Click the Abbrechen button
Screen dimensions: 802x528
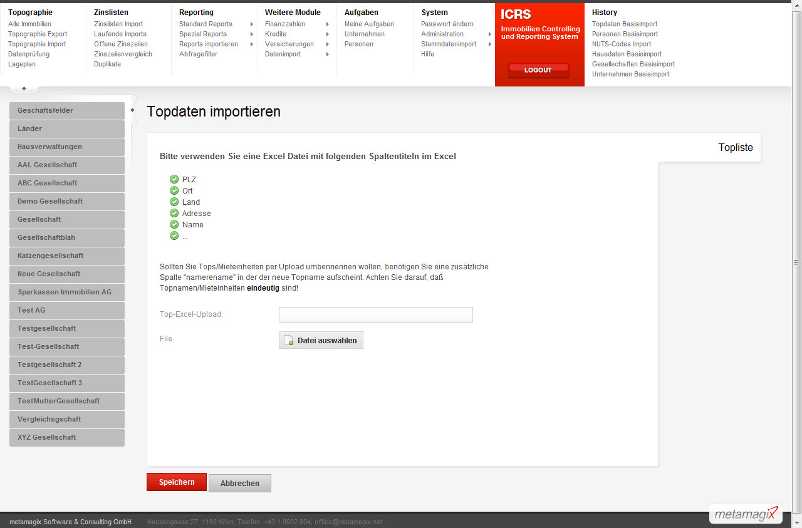point(240,483)
